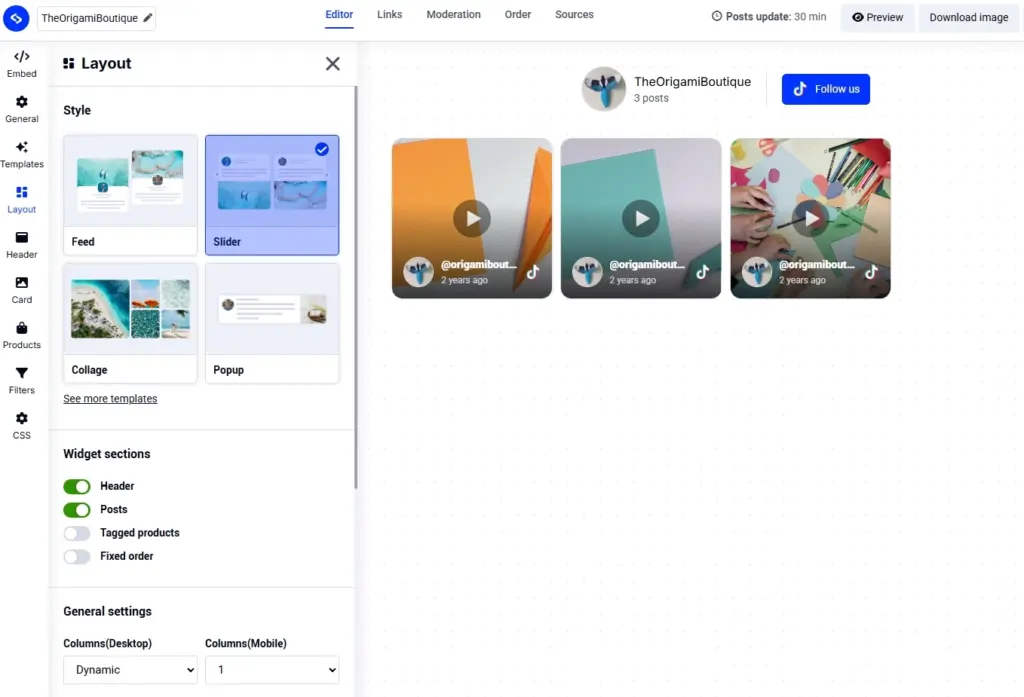The image size is (1024, 697).
Task: Select the Collage layout style
Action: tap(129, 322)
